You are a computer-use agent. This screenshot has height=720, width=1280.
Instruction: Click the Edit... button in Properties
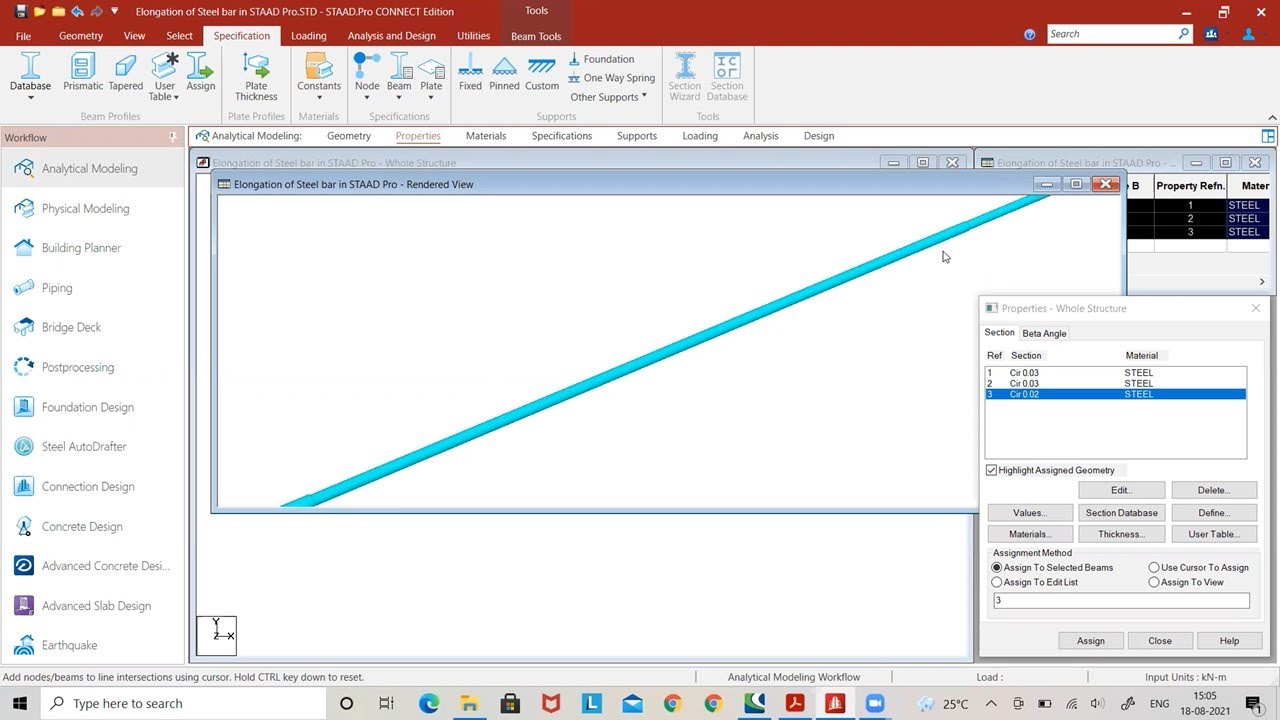click(1121, 490)
